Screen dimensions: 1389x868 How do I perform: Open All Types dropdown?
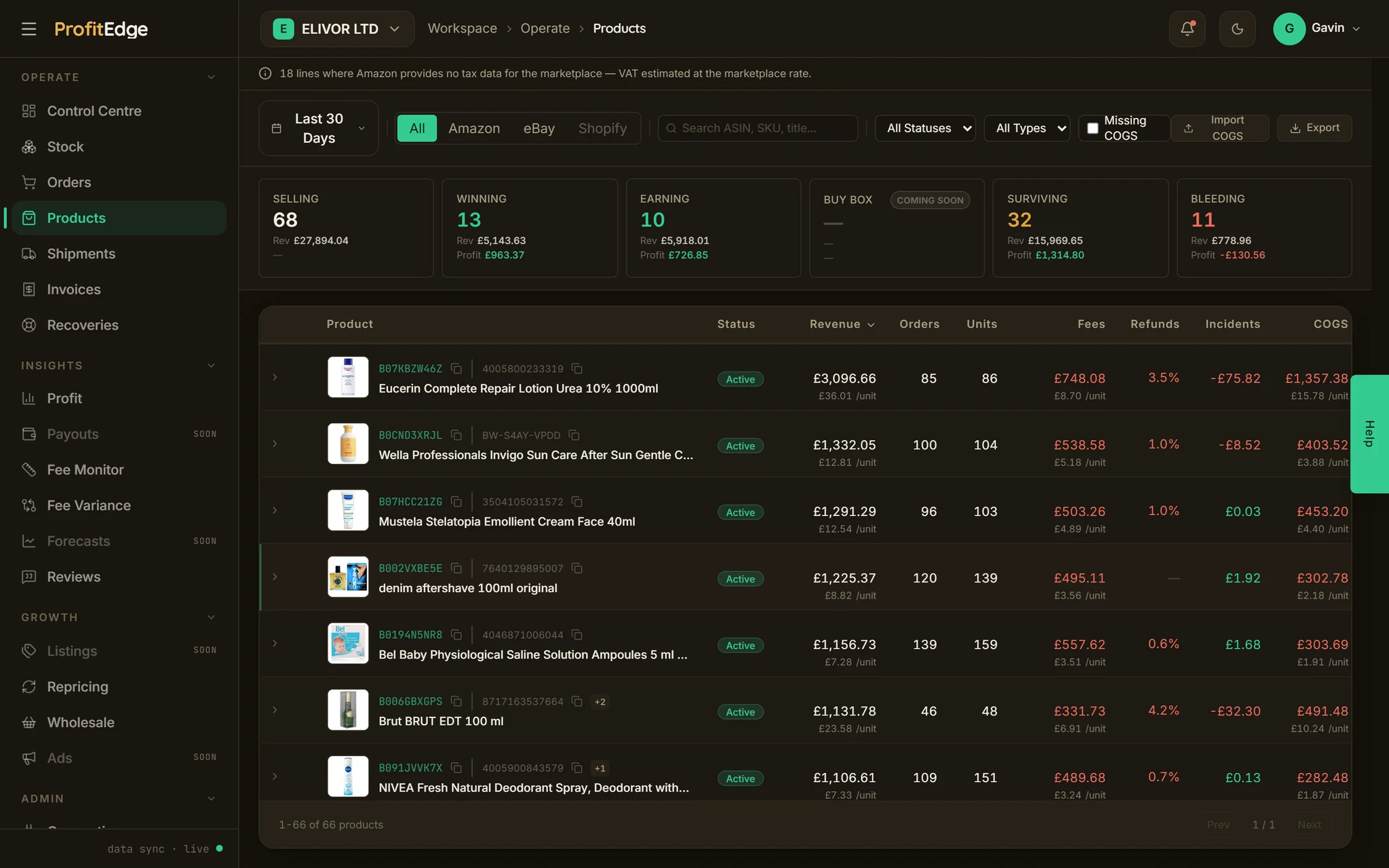pyautogui.click(x=1028, y=128)
